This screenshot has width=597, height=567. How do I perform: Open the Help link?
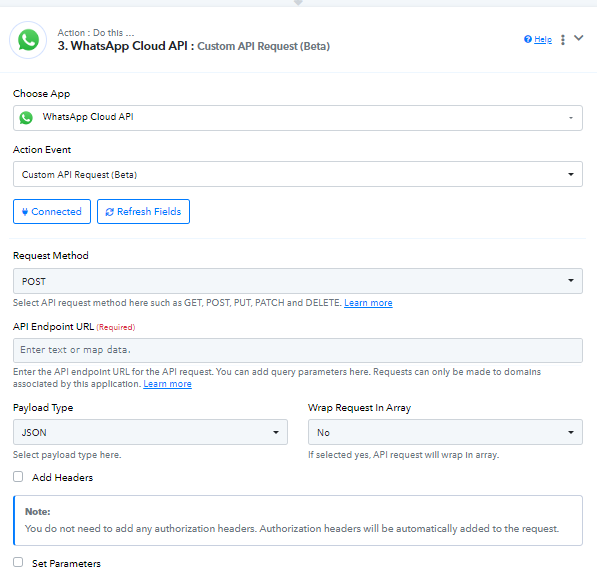[543, 39]
